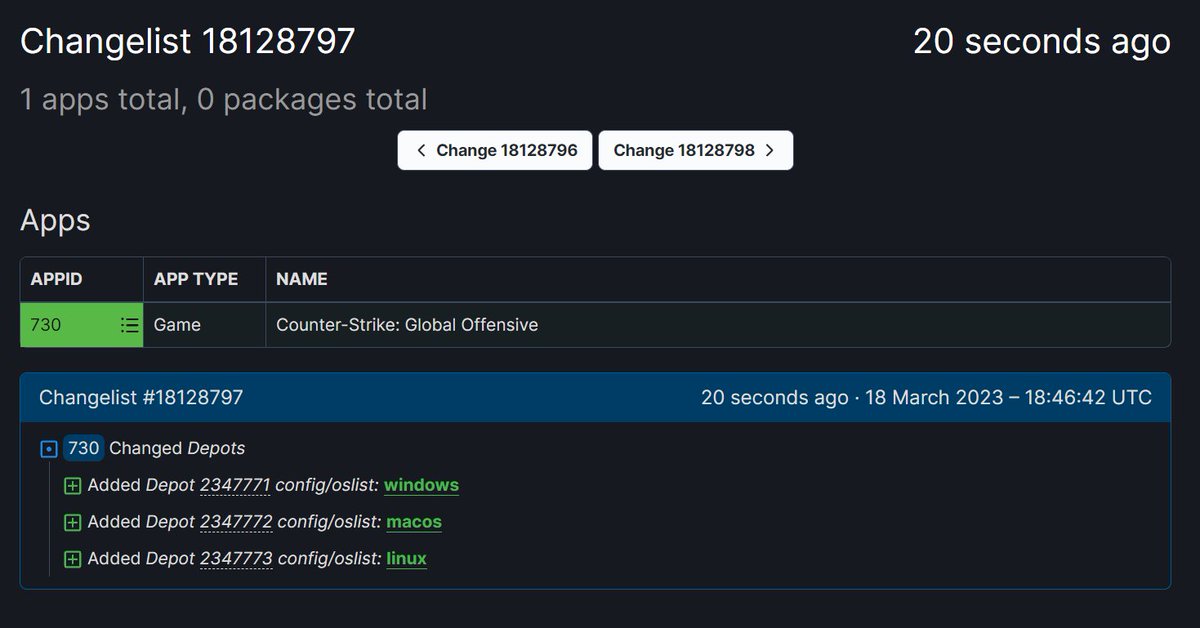Viewport: 1200px width, 628px height.
Task: Go to next Change 18128798
Action: pyautogui.click(x=696, y=150)
